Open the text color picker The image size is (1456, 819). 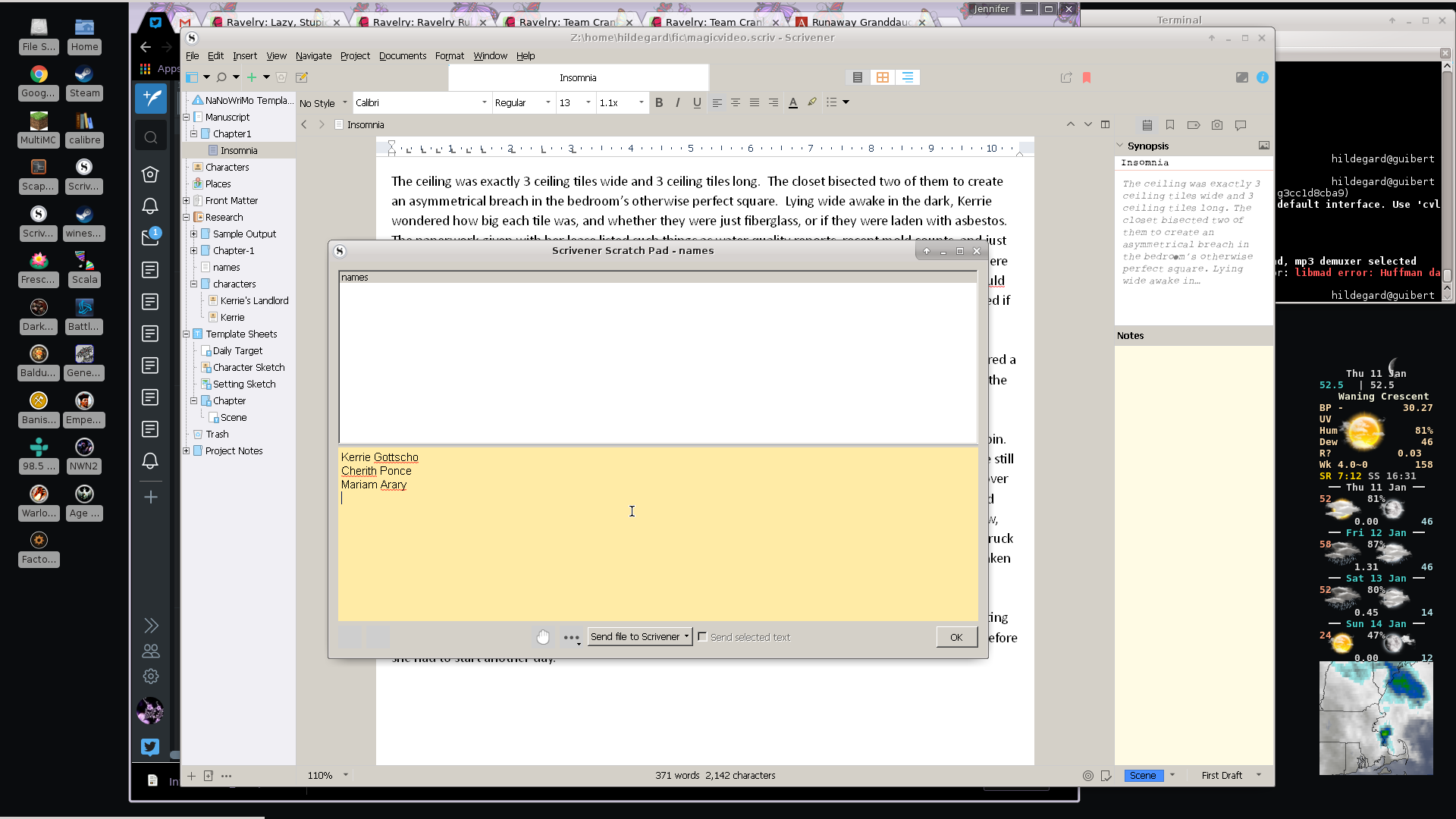(x=793, y=102)
